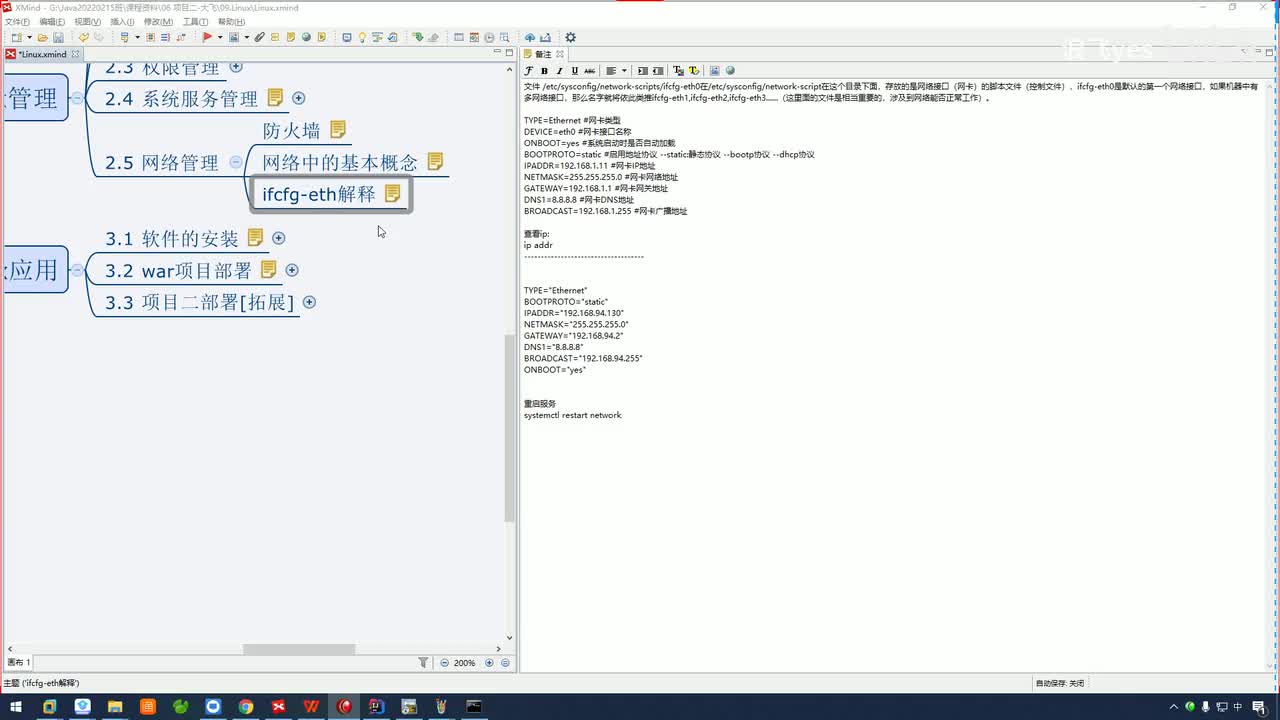Open the 修改 menu
The width and height of the screenshot is (1280, 720).
(158, 22)
